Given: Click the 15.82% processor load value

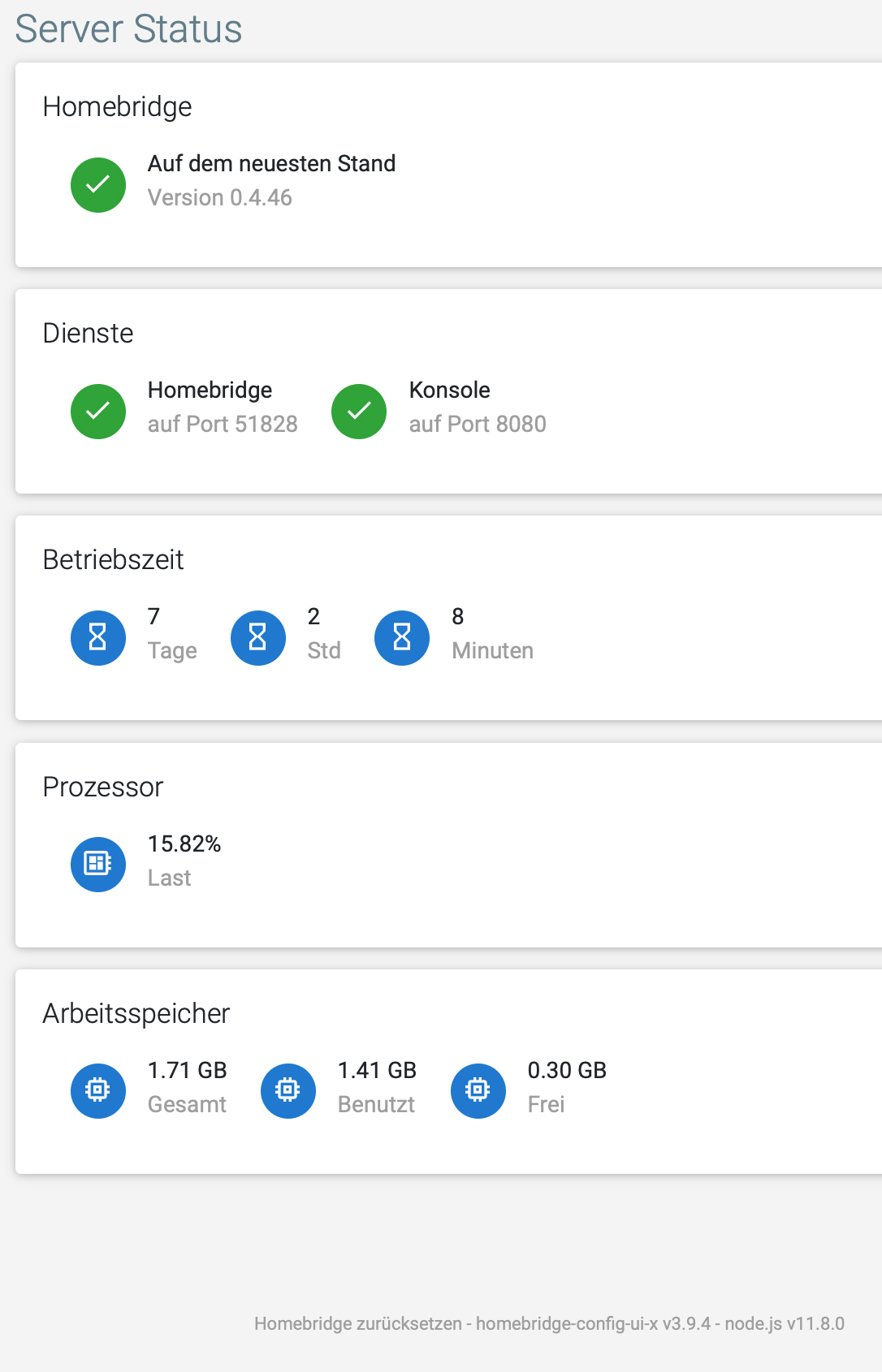Looking at the screenshot, I should [184, 844].
